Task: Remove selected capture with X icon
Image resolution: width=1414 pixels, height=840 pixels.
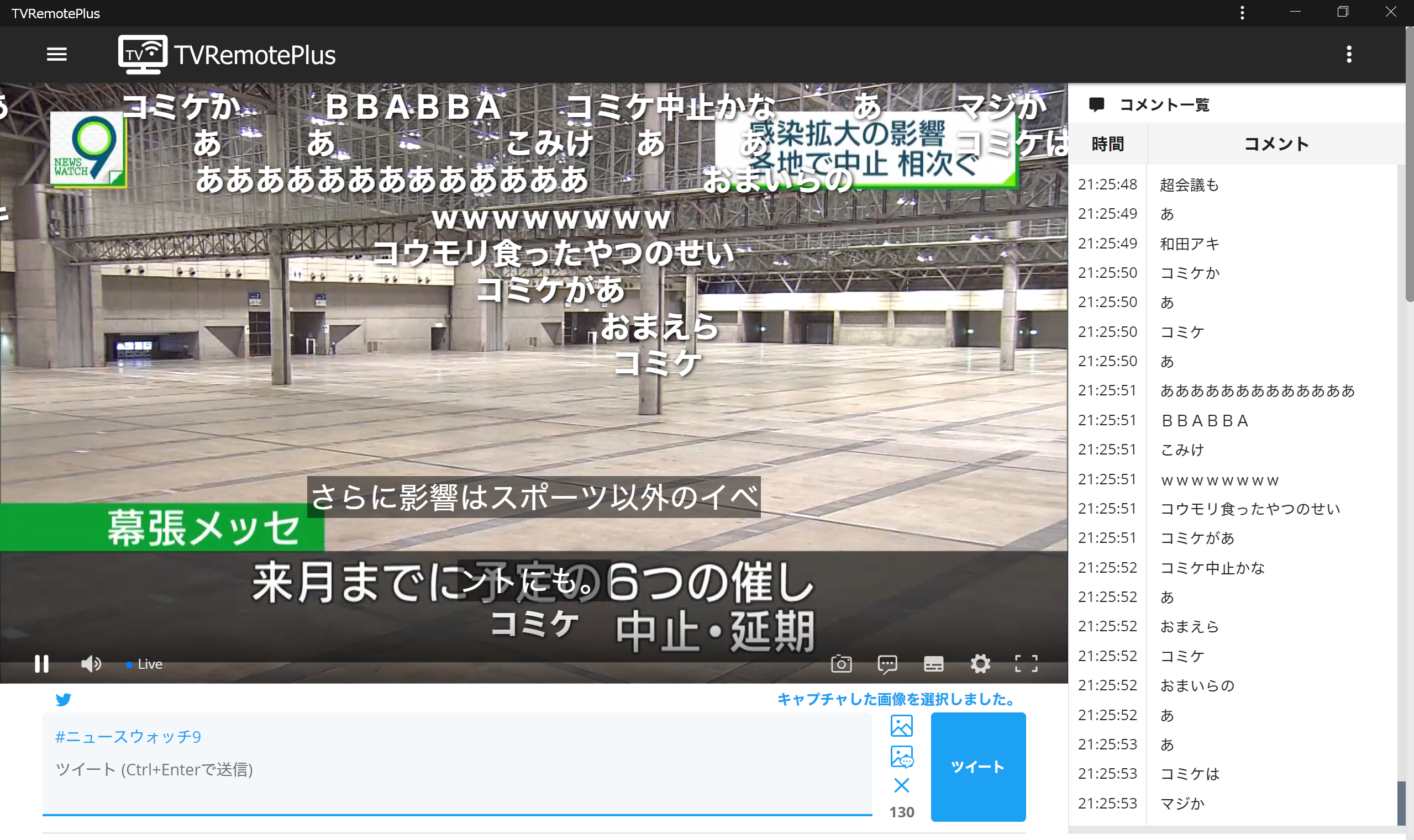Action: coord(902,786)
